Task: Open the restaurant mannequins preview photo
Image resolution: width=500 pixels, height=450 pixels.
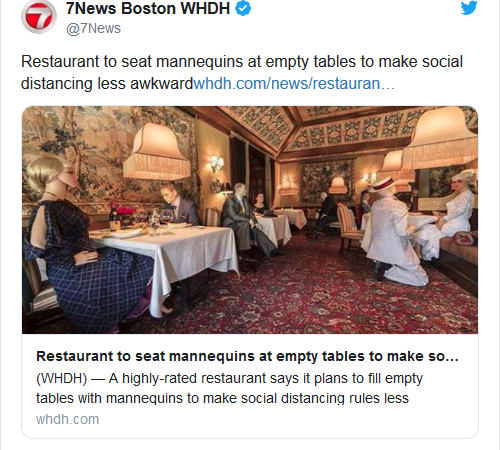Action: point(250,220)
